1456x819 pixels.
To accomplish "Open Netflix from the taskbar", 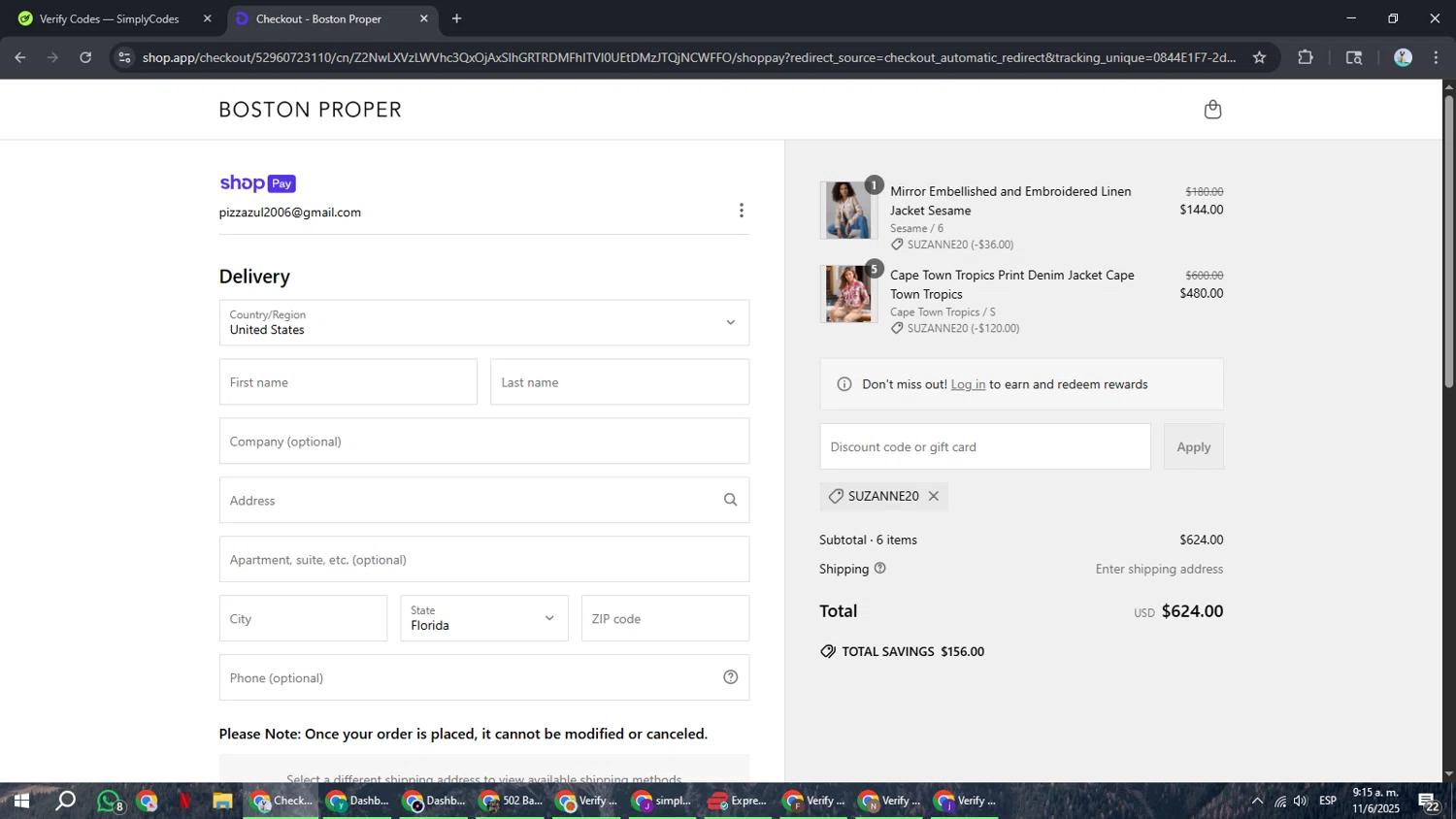I will point(184,801).
